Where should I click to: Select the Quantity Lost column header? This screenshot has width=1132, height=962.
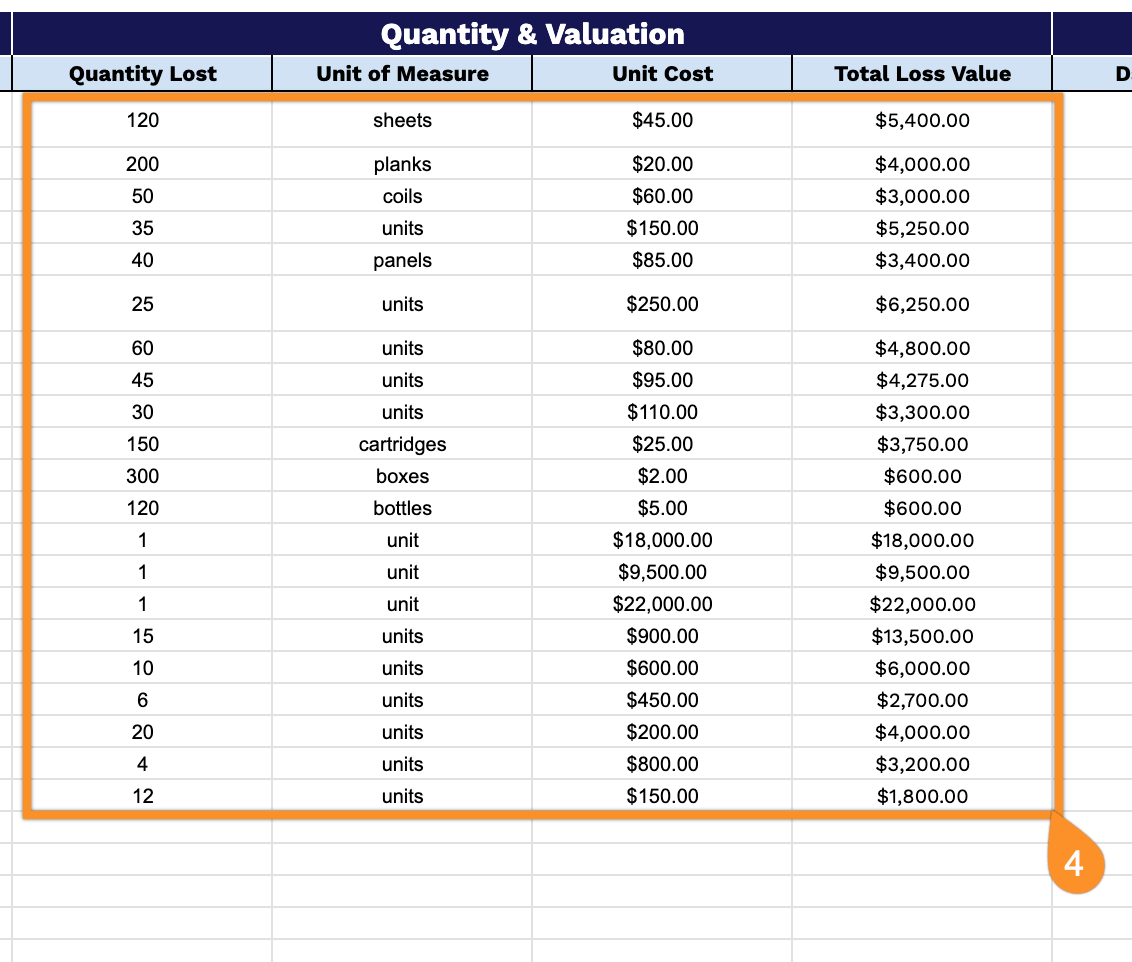[140, 73]
